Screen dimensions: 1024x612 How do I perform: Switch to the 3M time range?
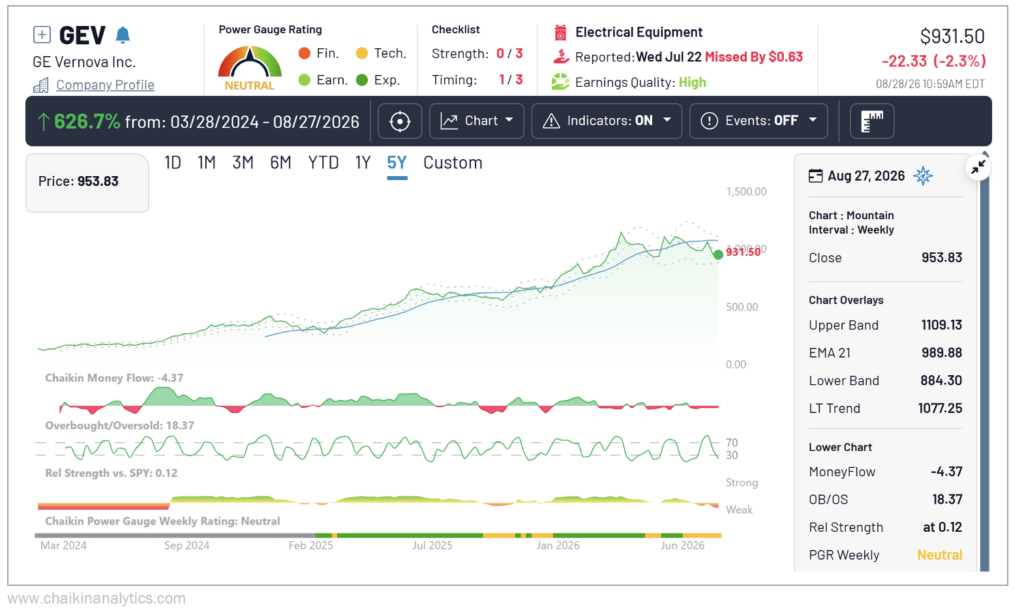tap(243, 163)
